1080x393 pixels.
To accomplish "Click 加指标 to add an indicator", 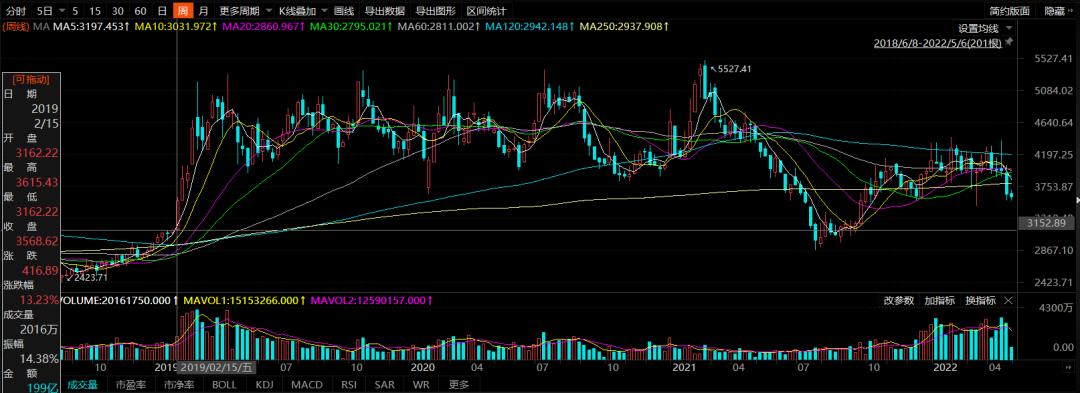I will tap(939, 301).
